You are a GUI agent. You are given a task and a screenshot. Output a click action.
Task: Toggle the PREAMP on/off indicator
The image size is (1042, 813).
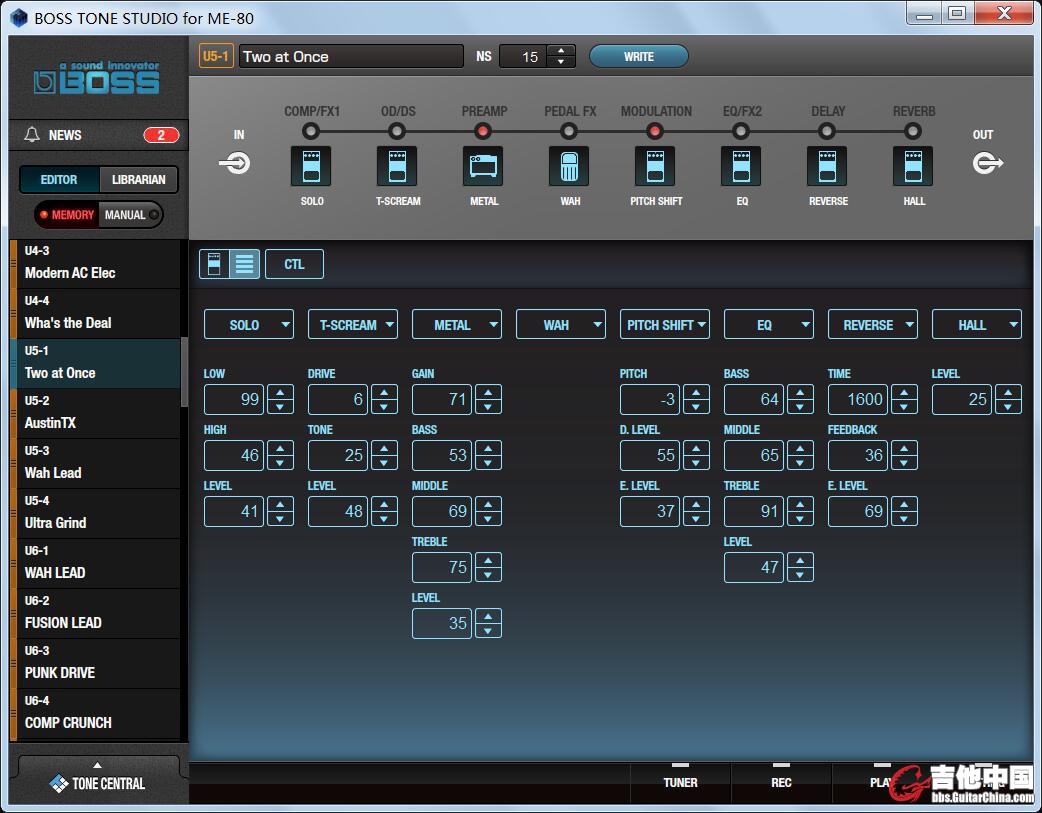(x=483, y=131)
